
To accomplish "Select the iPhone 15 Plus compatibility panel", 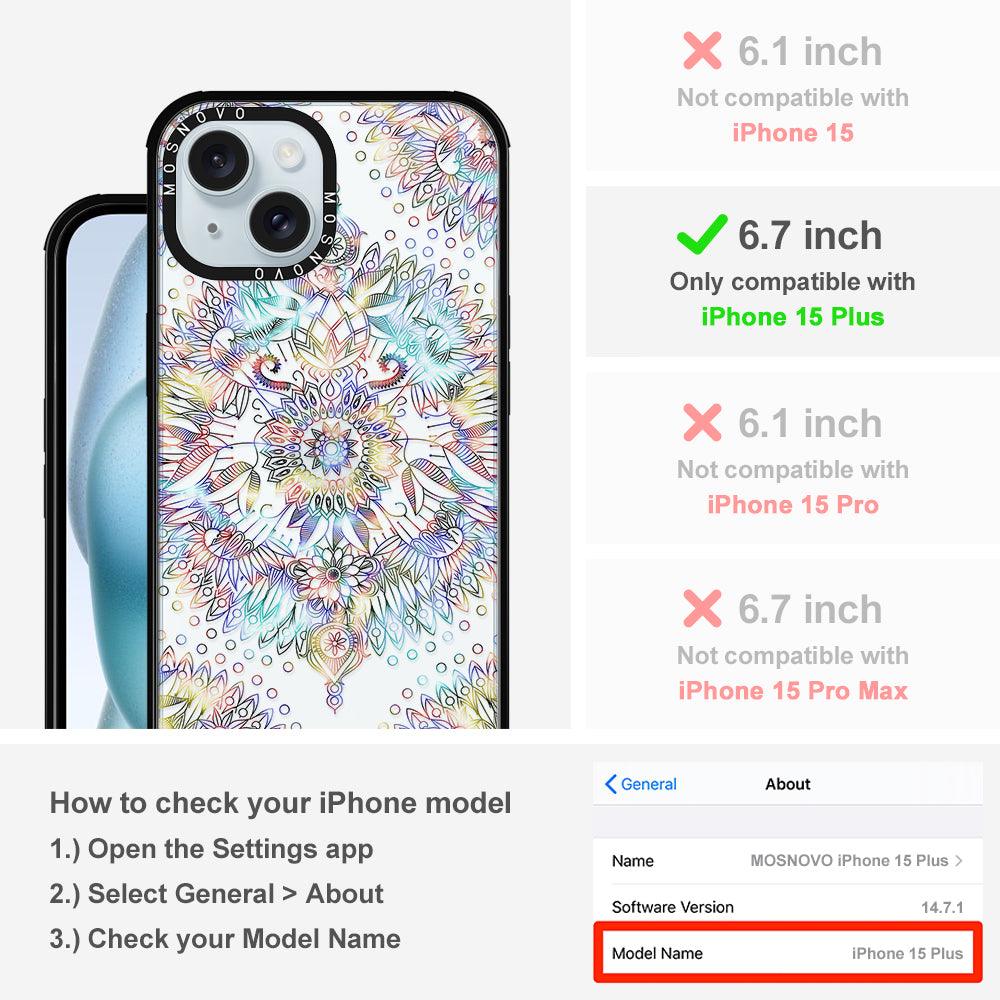I will (792, 272).
